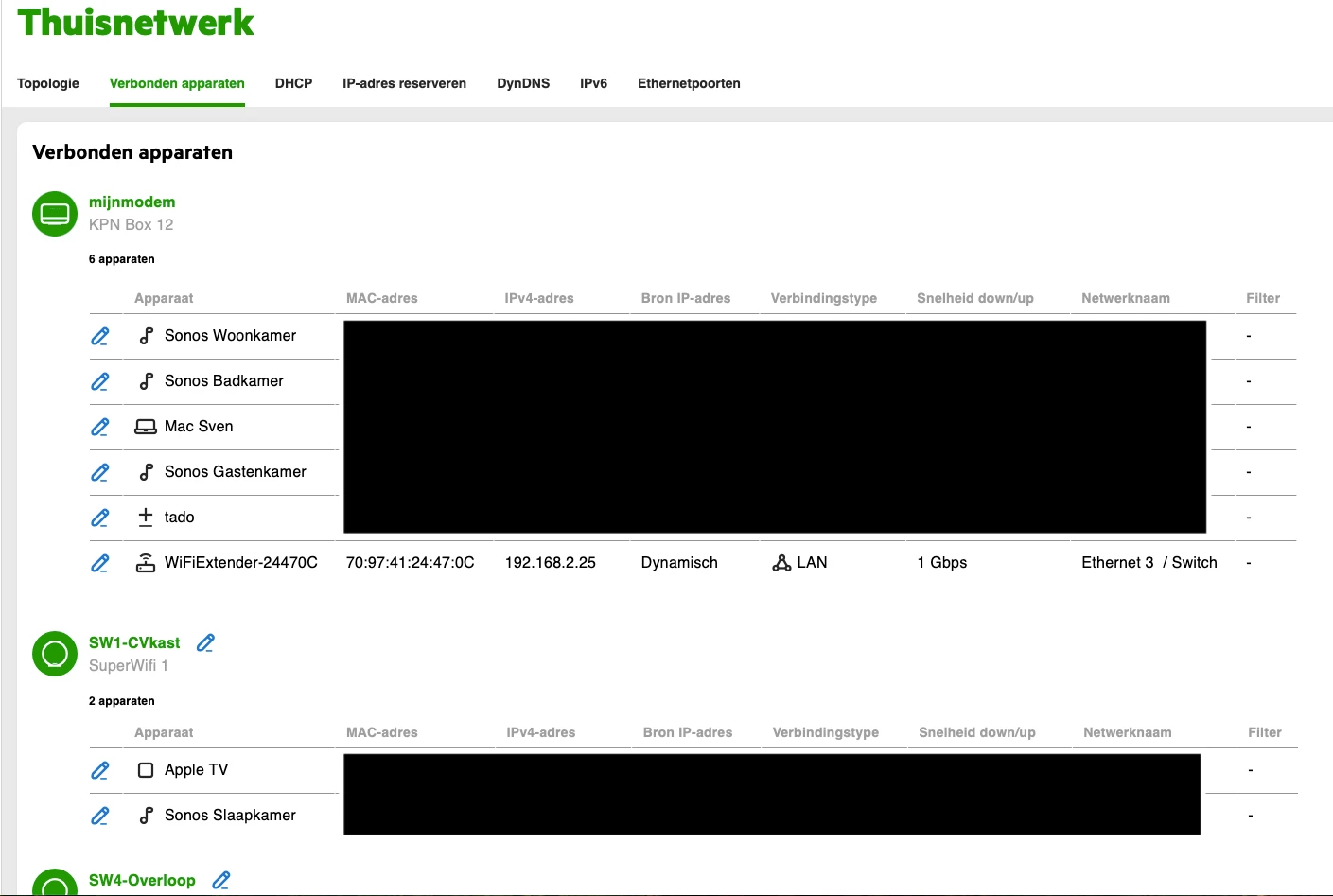Click the Sonos Slaapkamer music note icon

click(x=146, y=816)
